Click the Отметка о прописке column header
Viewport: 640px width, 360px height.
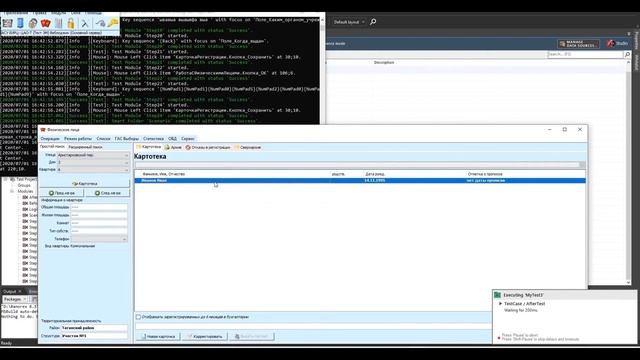click(x=485, y=174)
